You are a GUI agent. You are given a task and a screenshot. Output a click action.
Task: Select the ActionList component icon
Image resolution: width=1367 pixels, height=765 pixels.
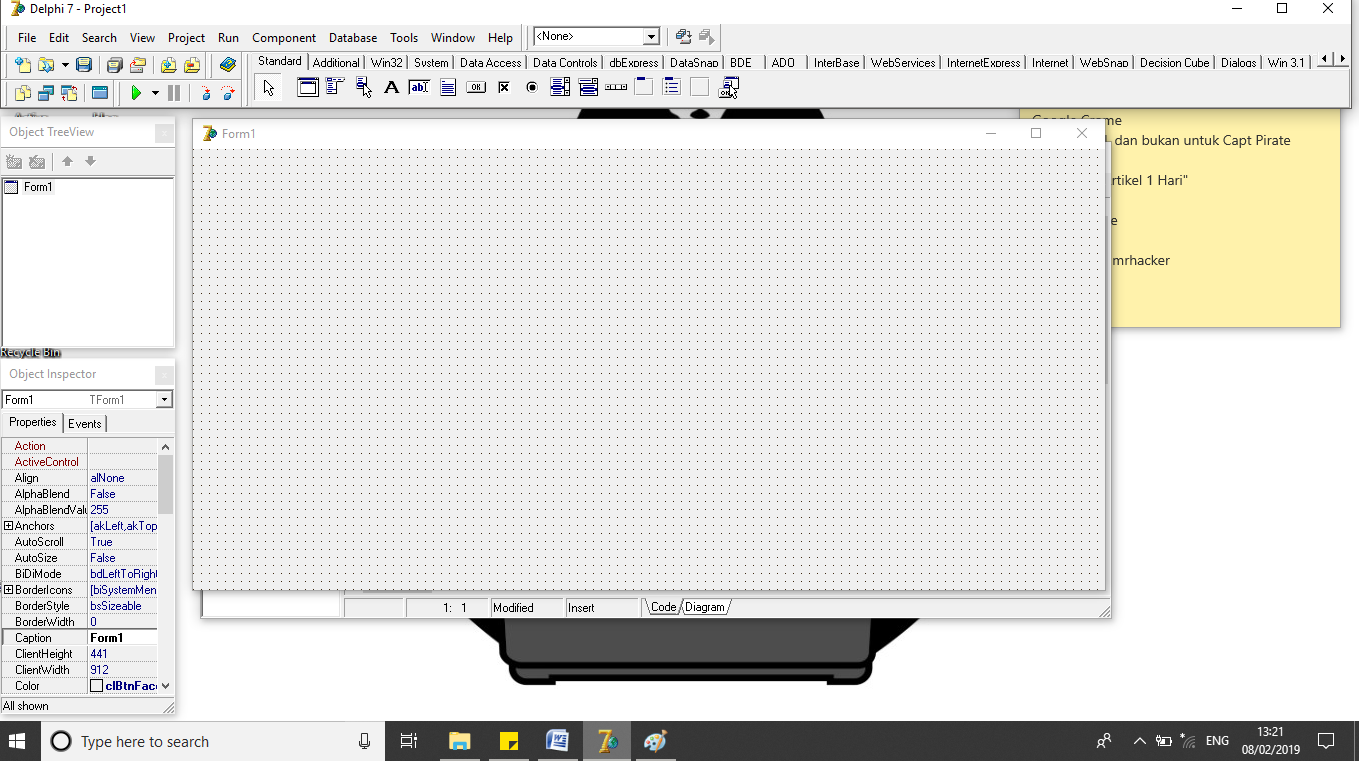(728, 88)
